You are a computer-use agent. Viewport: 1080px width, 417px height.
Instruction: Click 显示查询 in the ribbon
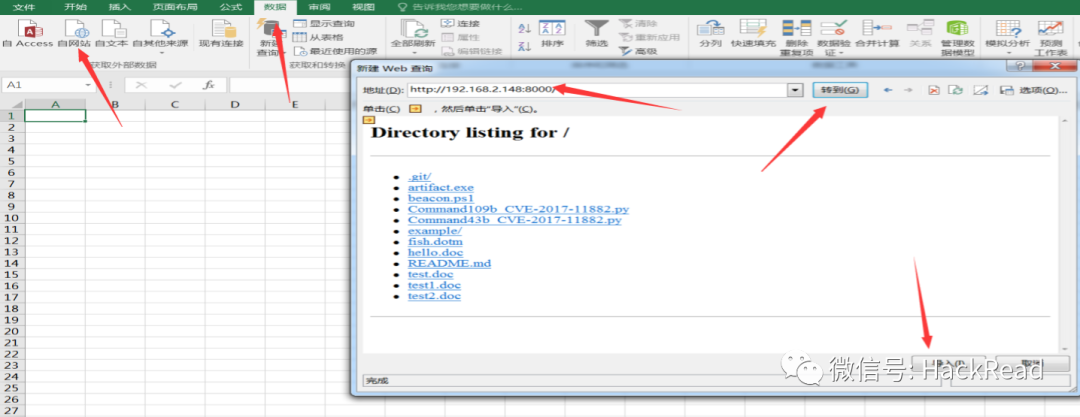324,24
